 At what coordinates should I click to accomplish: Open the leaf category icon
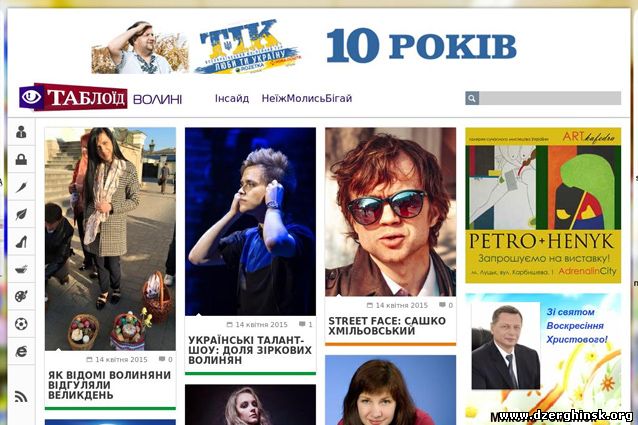tap(21, 214)
